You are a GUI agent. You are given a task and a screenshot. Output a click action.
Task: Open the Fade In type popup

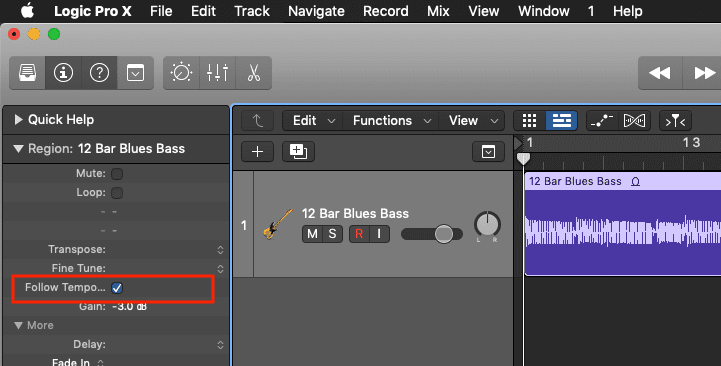(x=100, y=362)
